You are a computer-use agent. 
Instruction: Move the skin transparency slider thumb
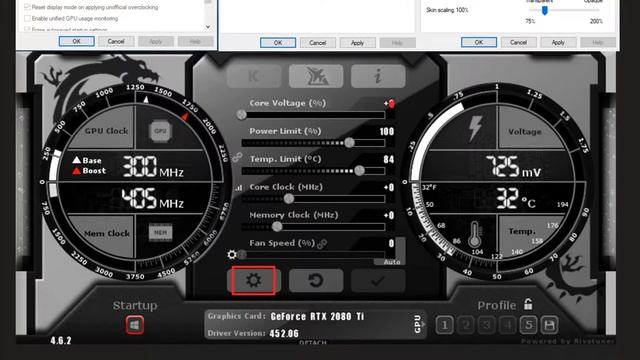[x=544, y=10]
